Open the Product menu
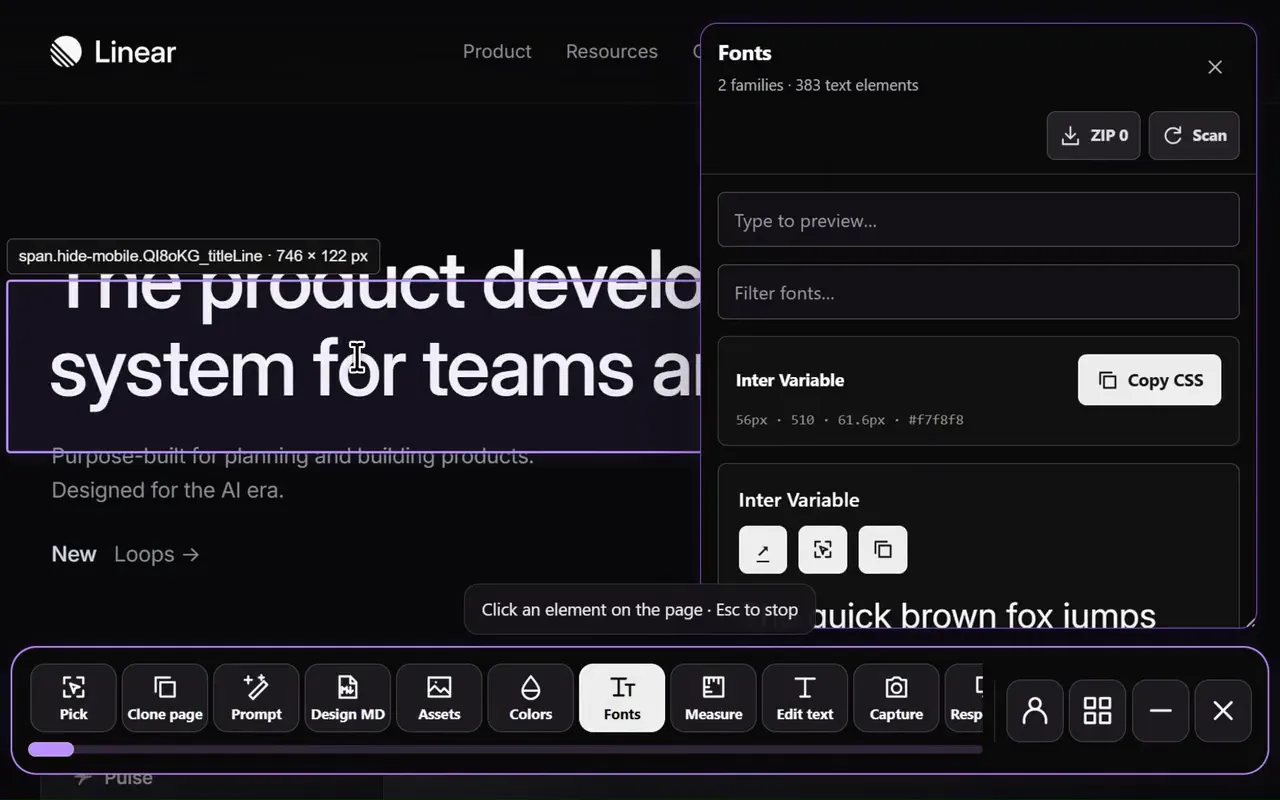This screenshot has height=800, width=1280. (x=497, y=52)
